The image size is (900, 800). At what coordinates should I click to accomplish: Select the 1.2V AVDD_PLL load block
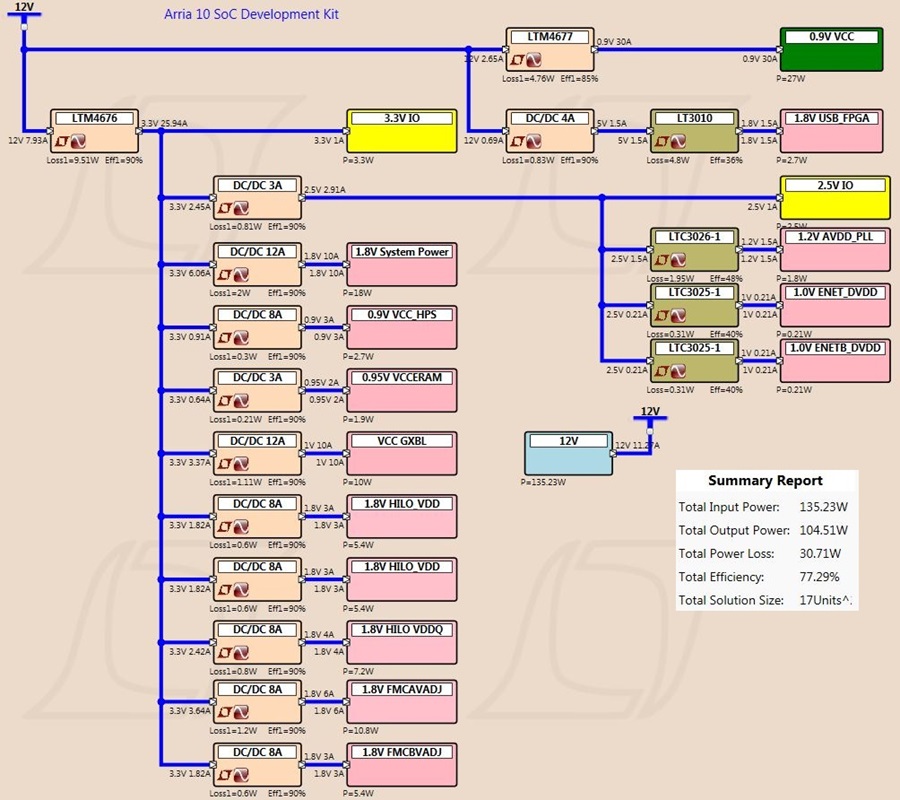(x=835, y=250)
